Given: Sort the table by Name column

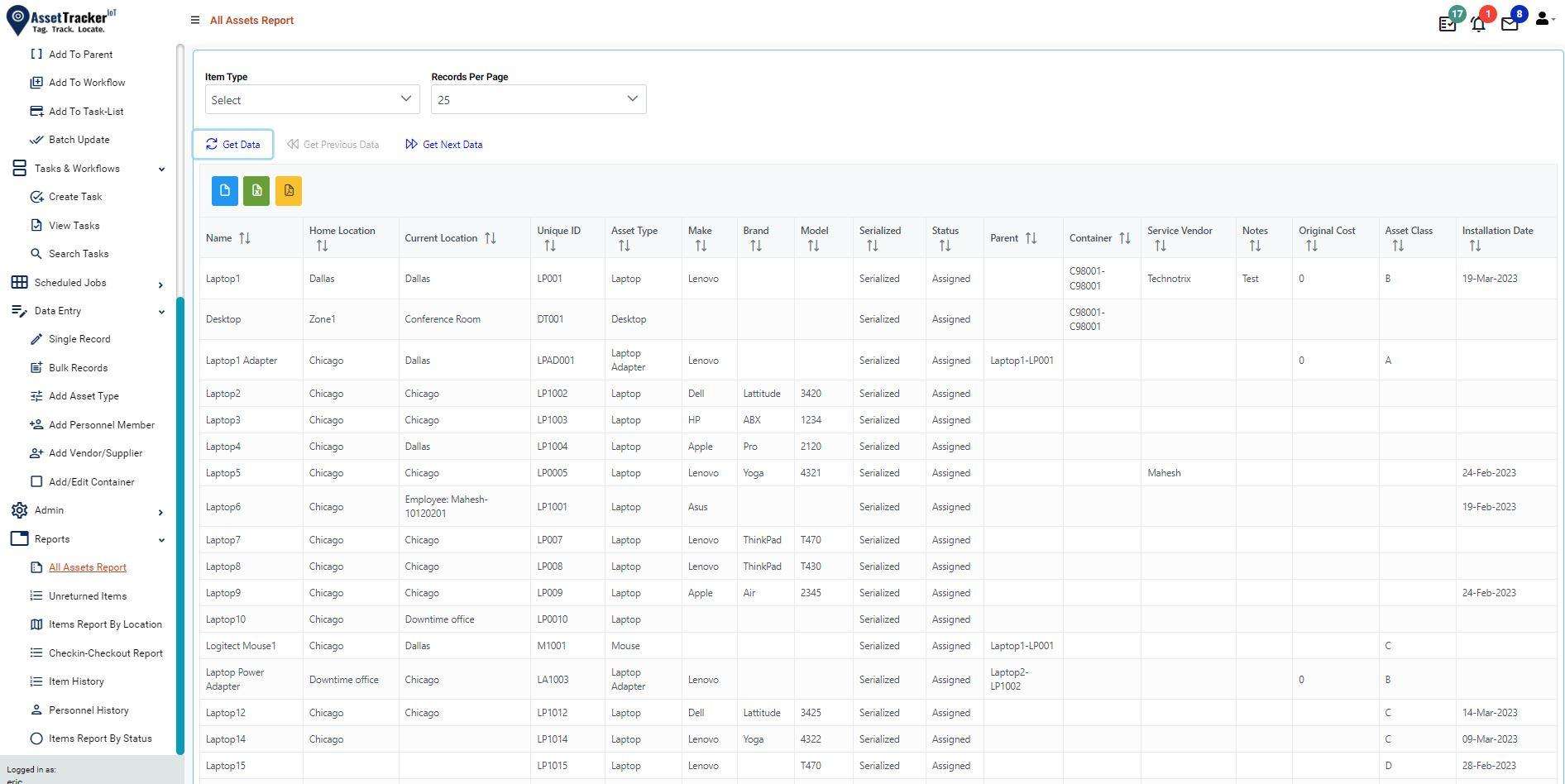Looking at the screenshot, I should (245, 237).
